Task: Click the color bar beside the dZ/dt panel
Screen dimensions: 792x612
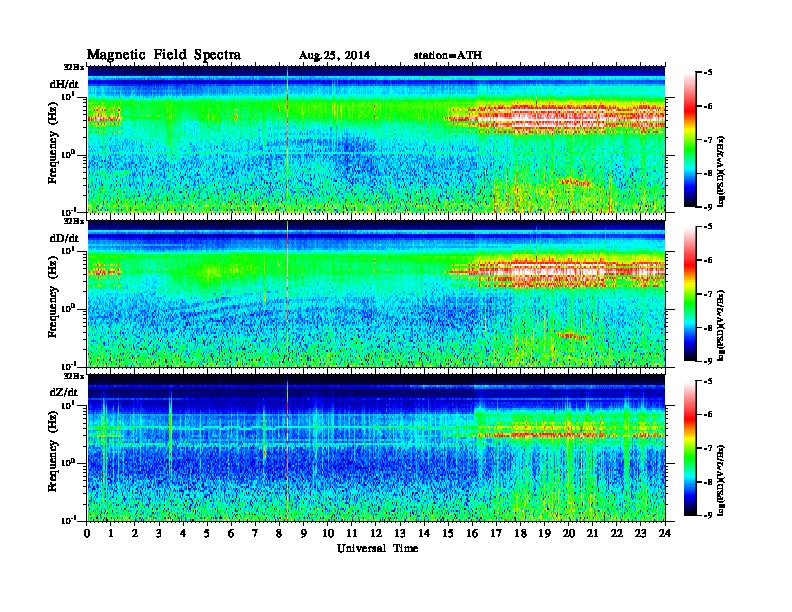Action: pyautogui.click(x=690, y=448)
